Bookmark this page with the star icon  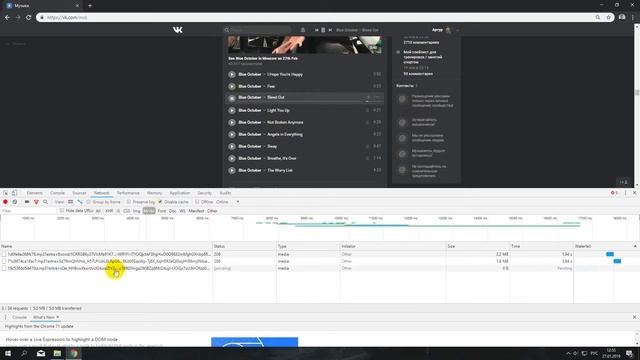coord(608,17)
